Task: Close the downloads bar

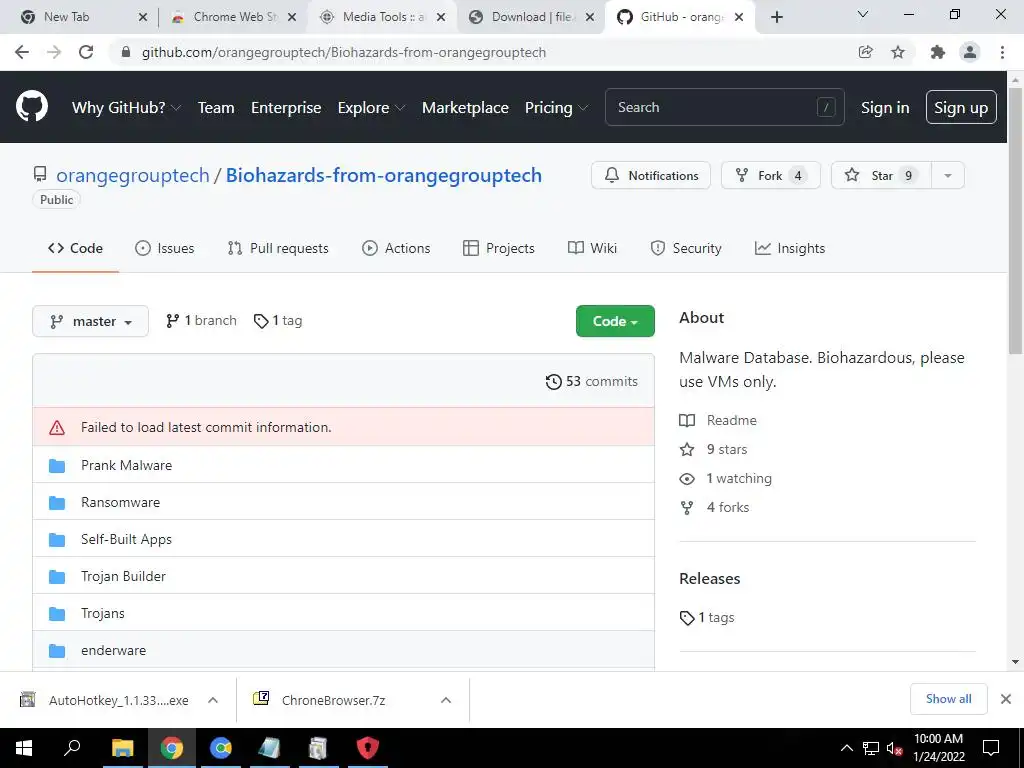Action: pos(1006,699)
